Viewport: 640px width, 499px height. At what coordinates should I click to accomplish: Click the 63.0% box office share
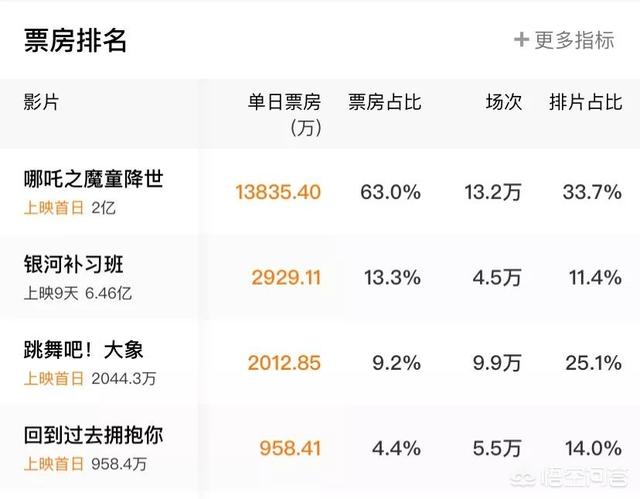(391, 192)
